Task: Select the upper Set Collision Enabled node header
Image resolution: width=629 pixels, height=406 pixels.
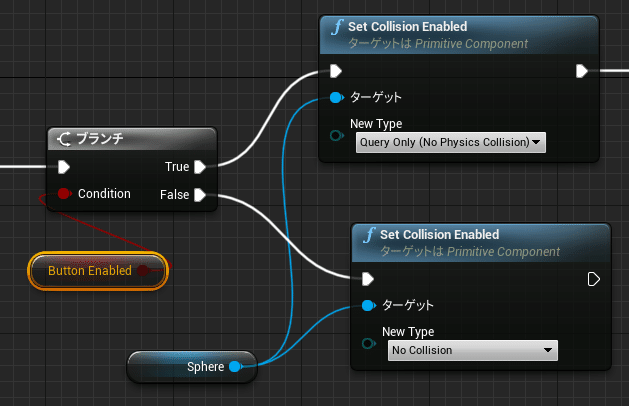Action: [459, 35]
